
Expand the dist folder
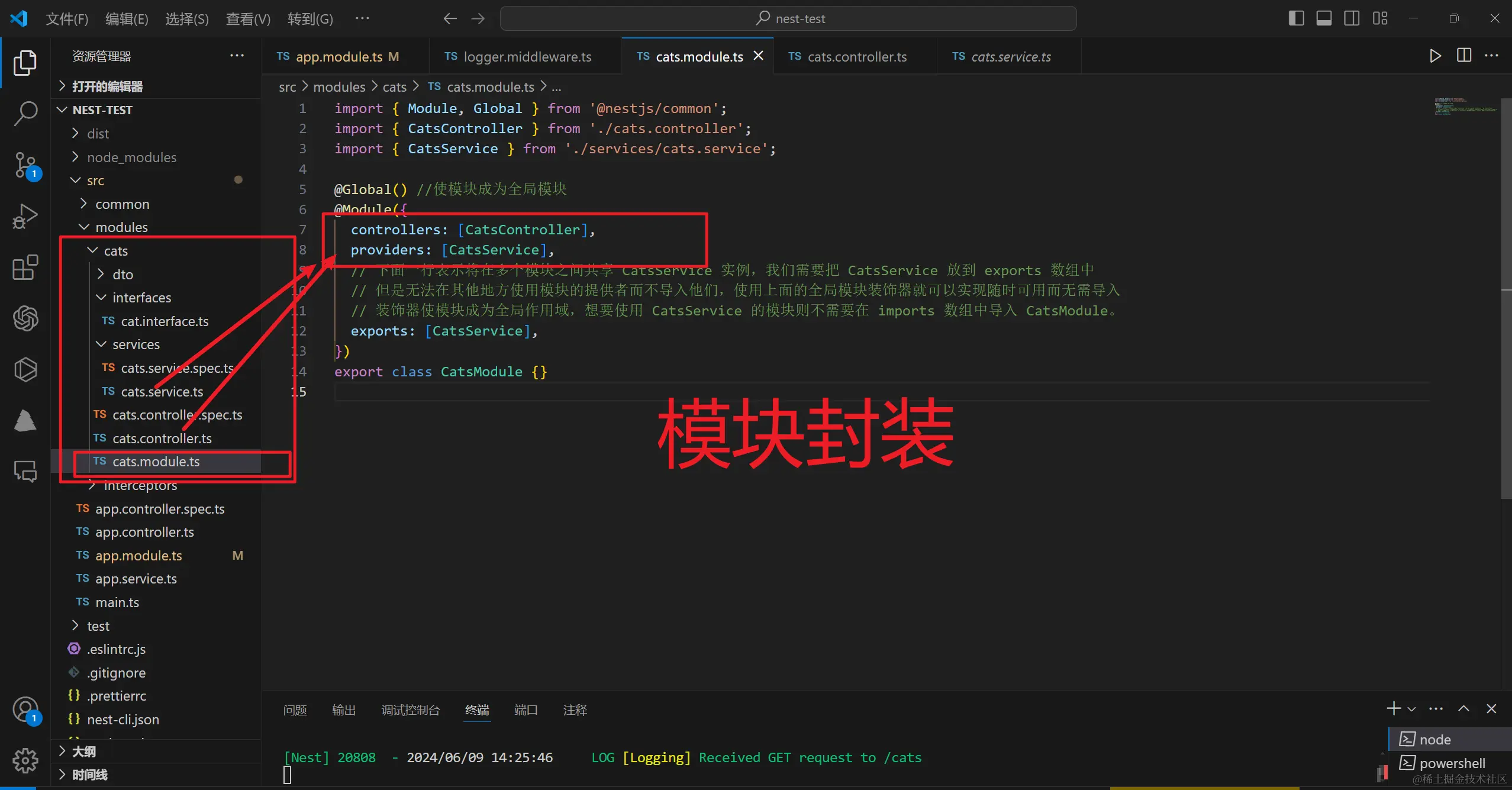click(156, 133)
